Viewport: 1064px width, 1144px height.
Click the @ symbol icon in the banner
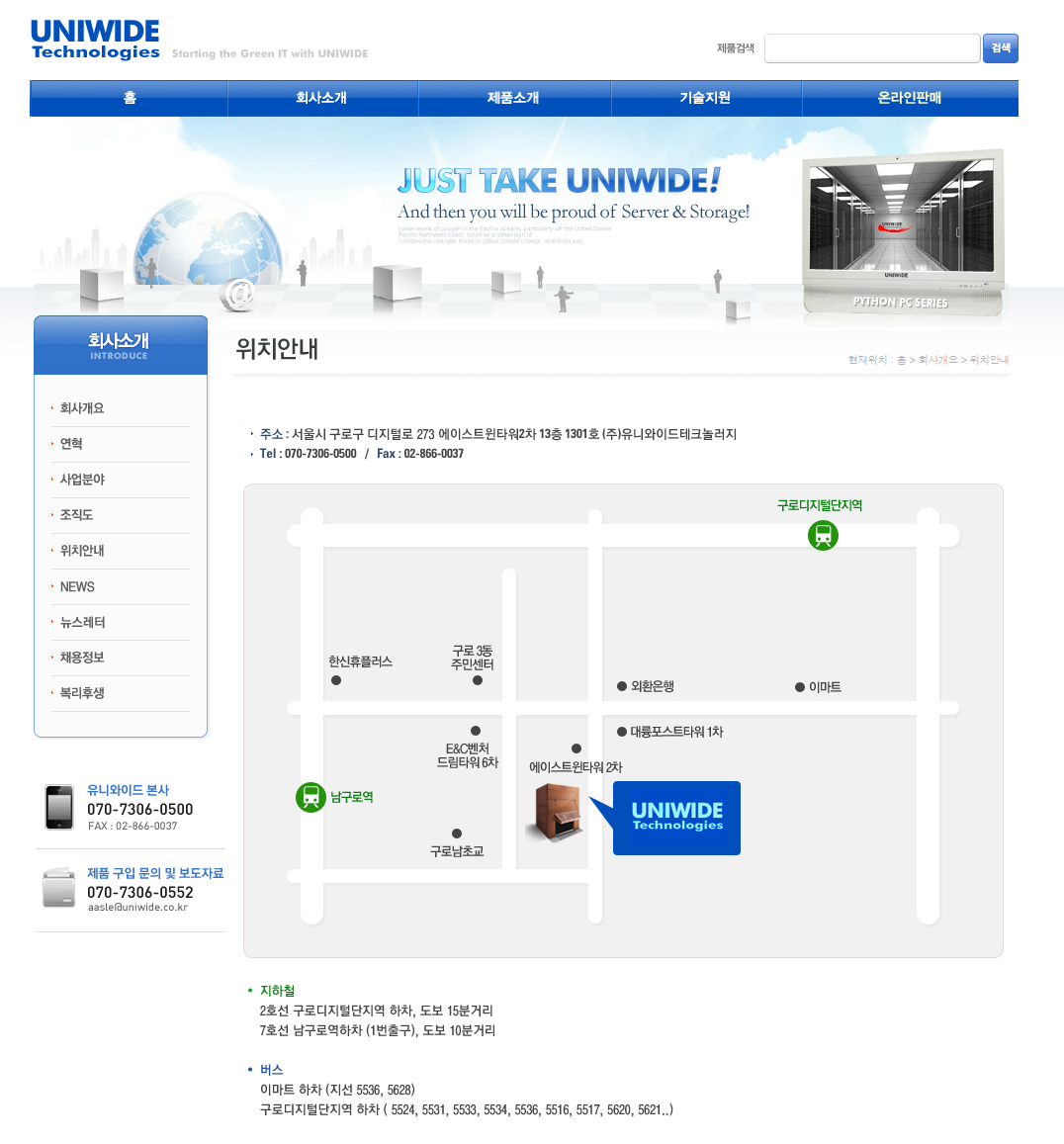point(237,295)
